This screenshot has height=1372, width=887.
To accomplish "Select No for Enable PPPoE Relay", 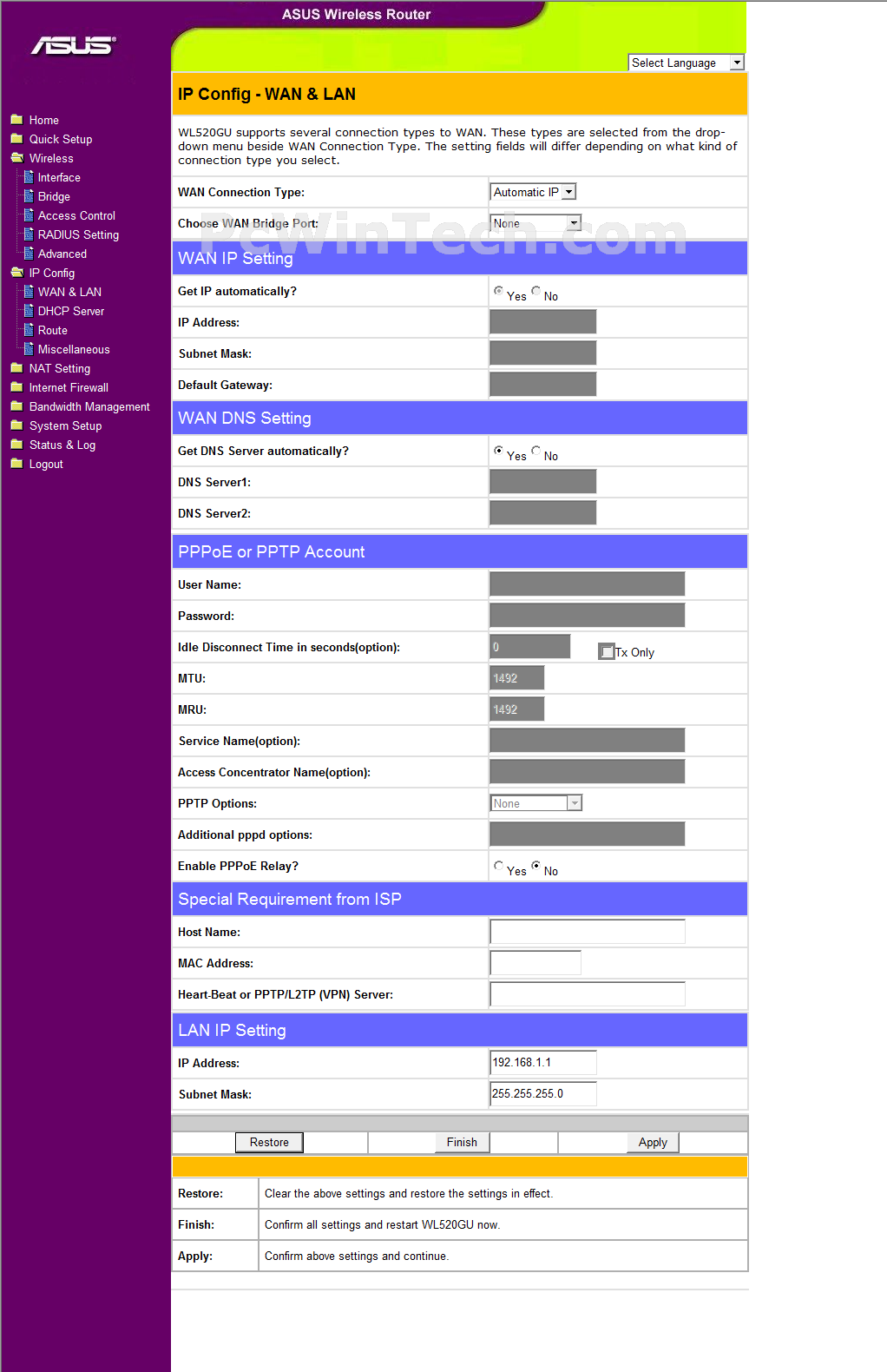I will [x=535, y=866].
